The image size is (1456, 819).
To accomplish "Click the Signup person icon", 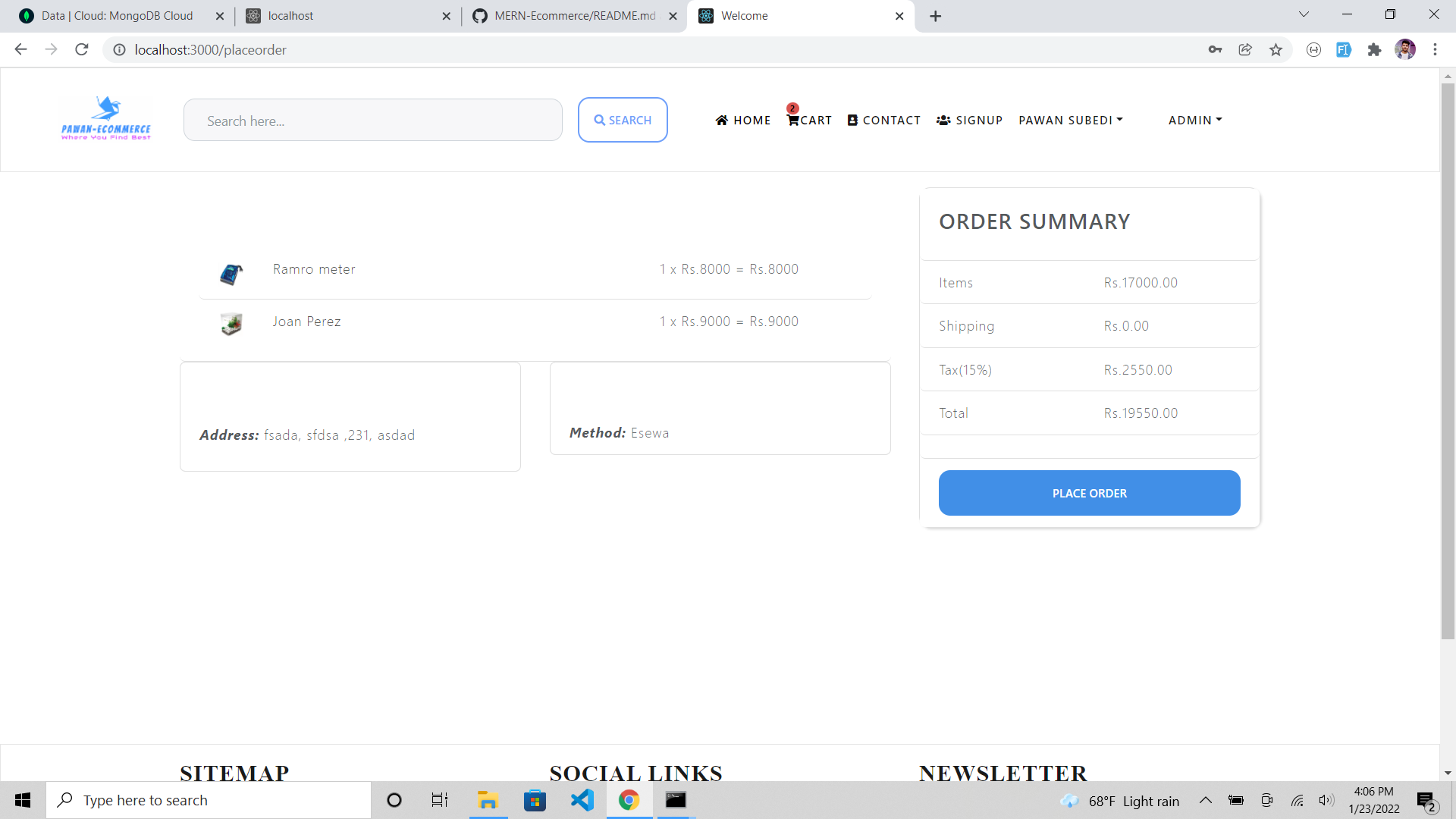I will pyautogui.click(x=944, y=120).
